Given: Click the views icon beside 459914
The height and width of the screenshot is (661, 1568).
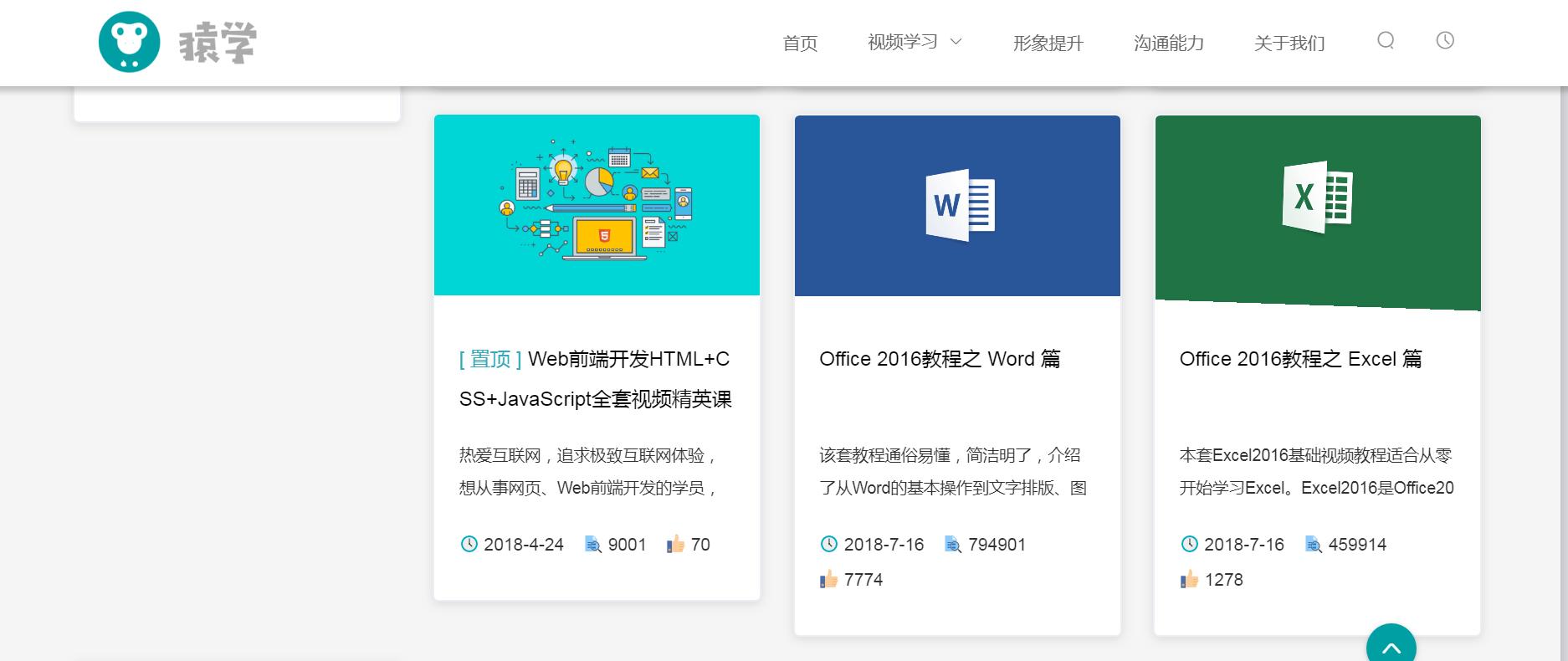Looking at the screenshot, I should pyautogui.click(x=1314, y=545).
